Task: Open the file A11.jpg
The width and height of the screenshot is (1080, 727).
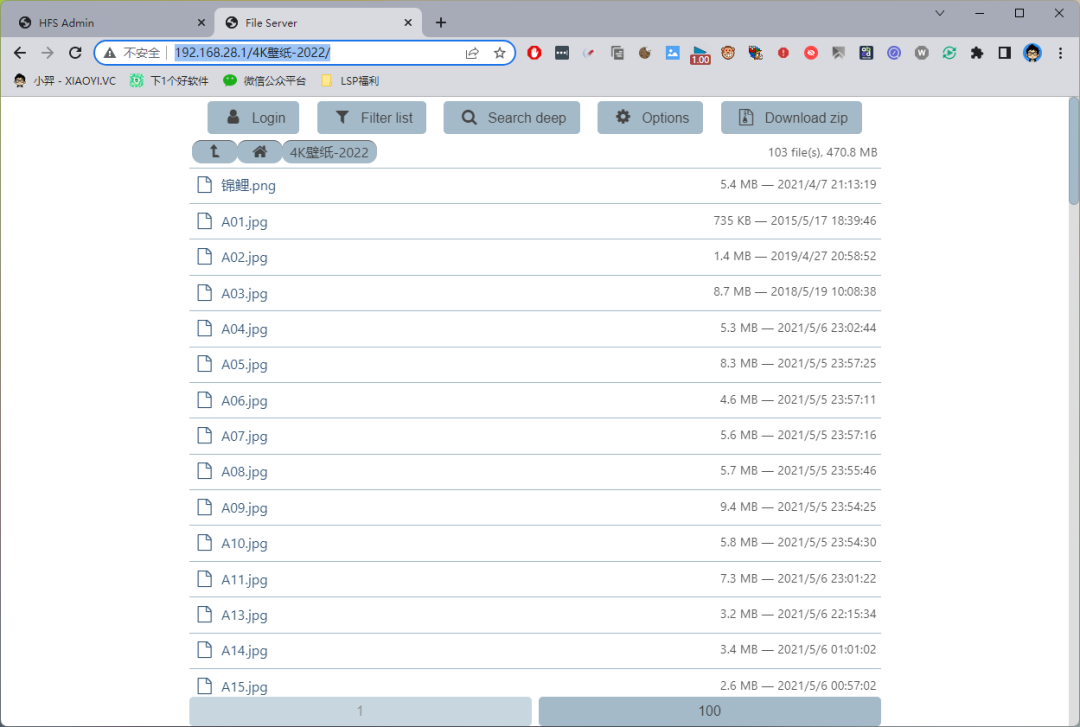Action: point(245,580)
